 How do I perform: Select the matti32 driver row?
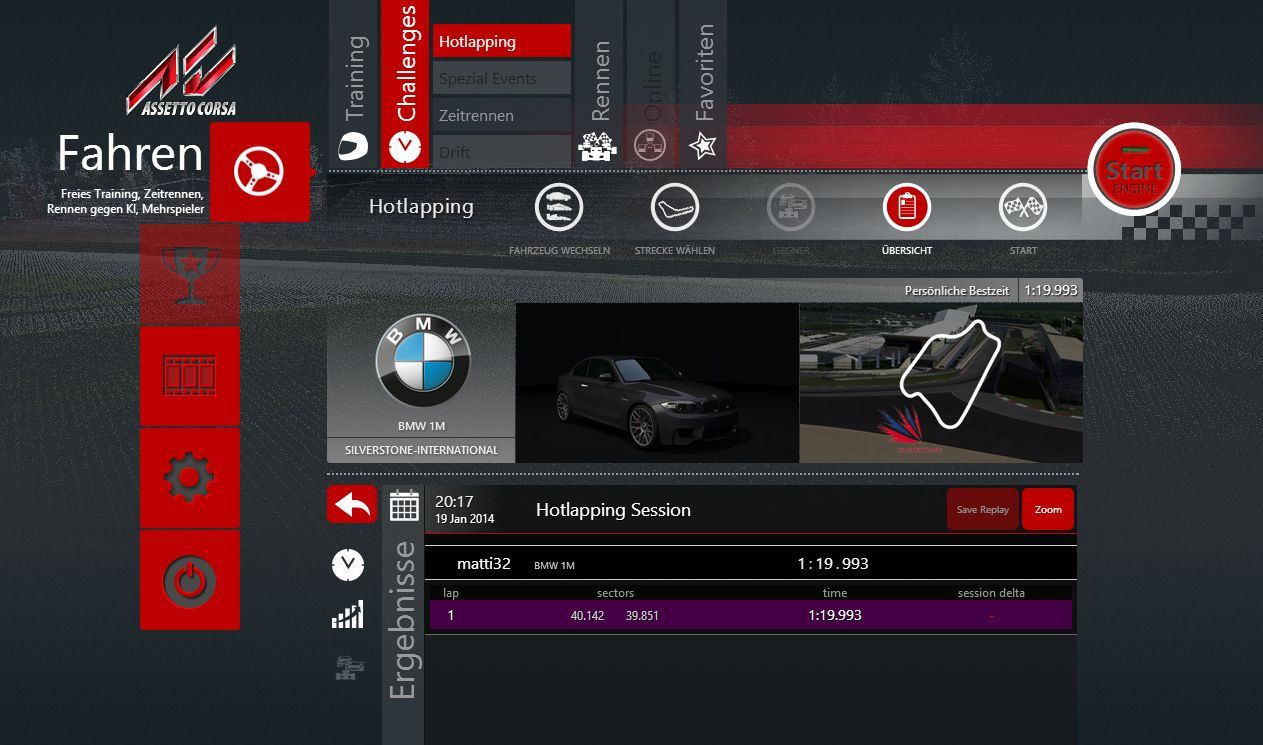tap(751, 564)
